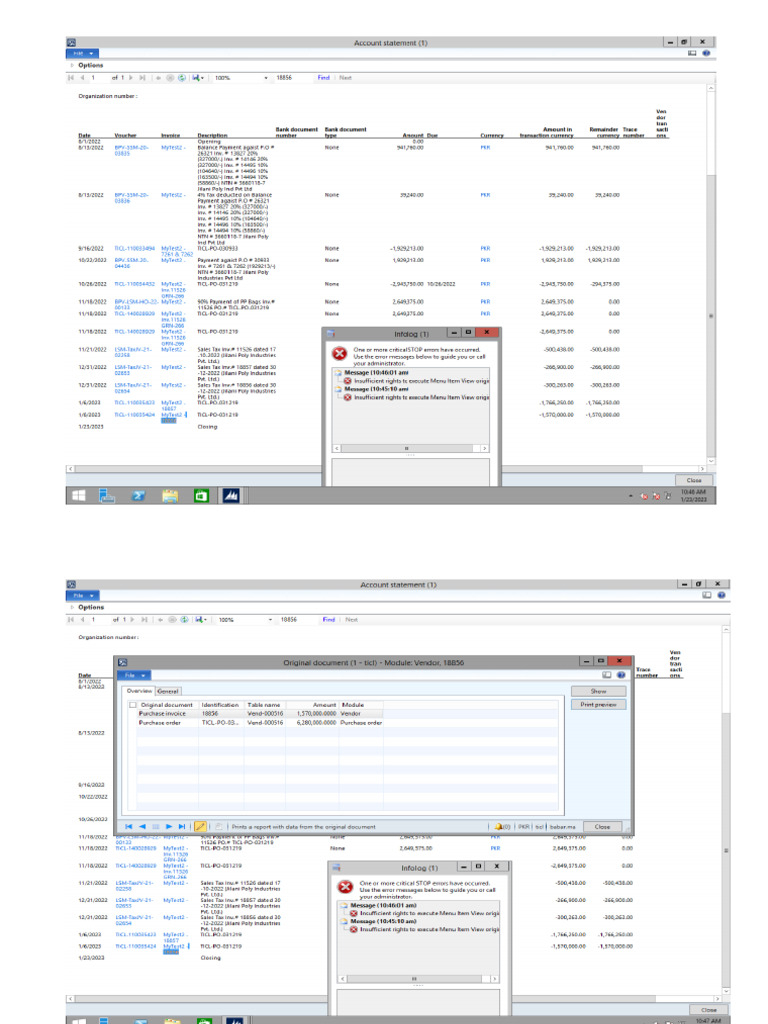Go to previous record in Original document dialog
The height and width of the screenshot is (1024, 768).
point(142,827)
